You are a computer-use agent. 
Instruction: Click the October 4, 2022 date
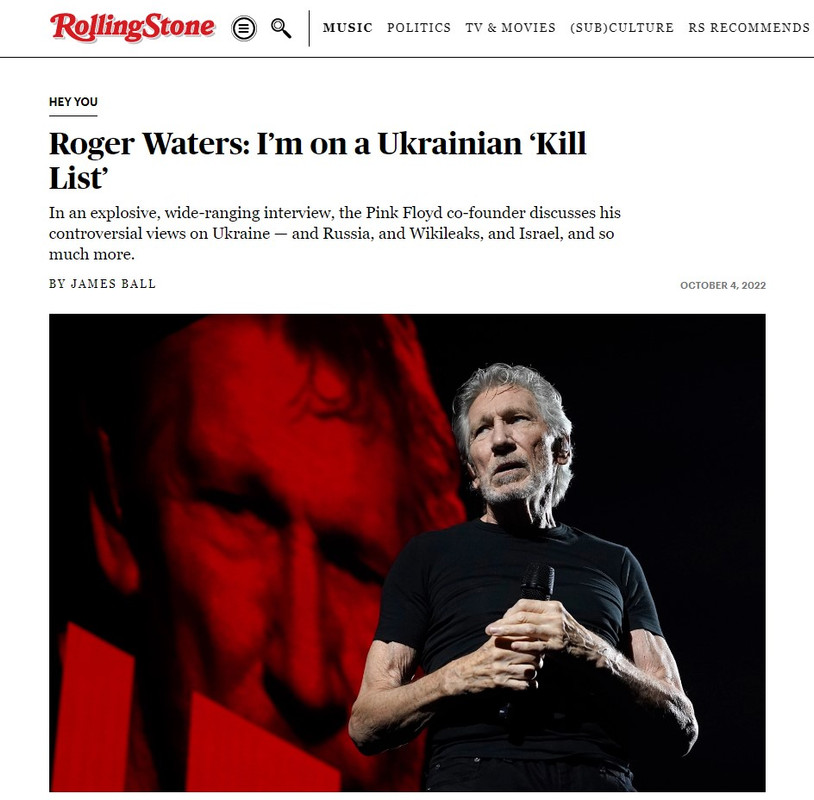click(723, 285)
